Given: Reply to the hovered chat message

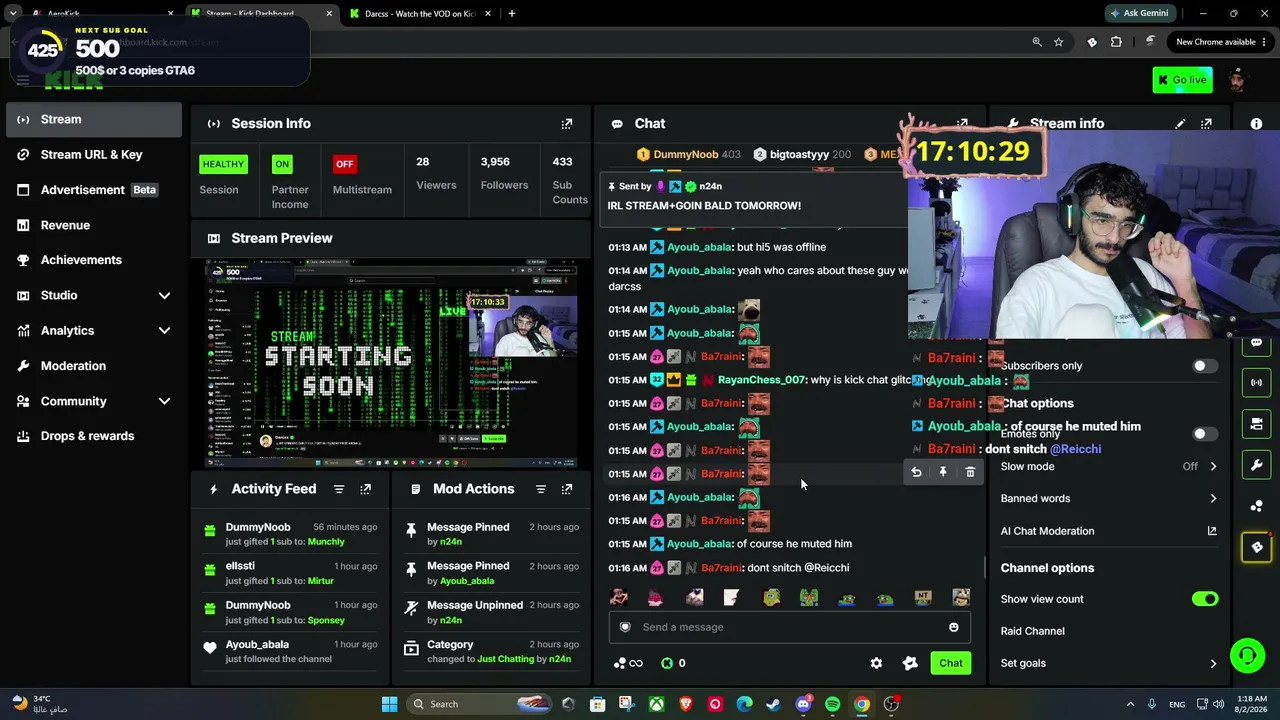Looking at the screenshot, I should point(916,472).
